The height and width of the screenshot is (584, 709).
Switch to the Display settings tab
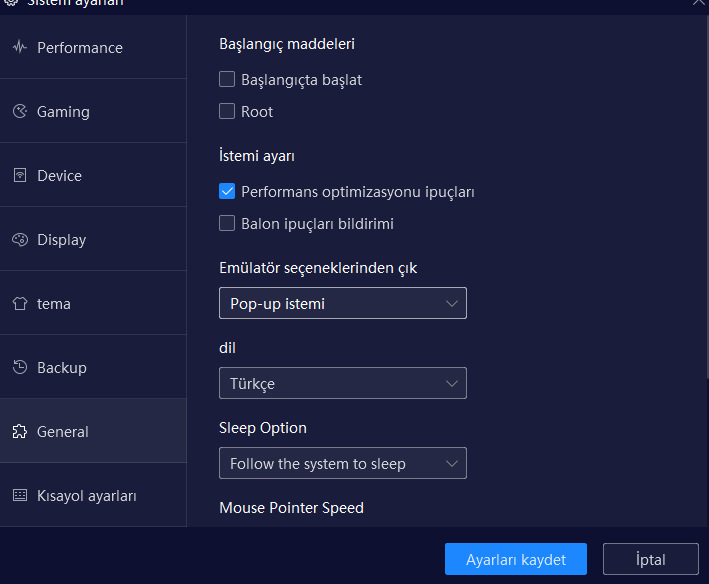pyautogui.click(x=62, y=239)
